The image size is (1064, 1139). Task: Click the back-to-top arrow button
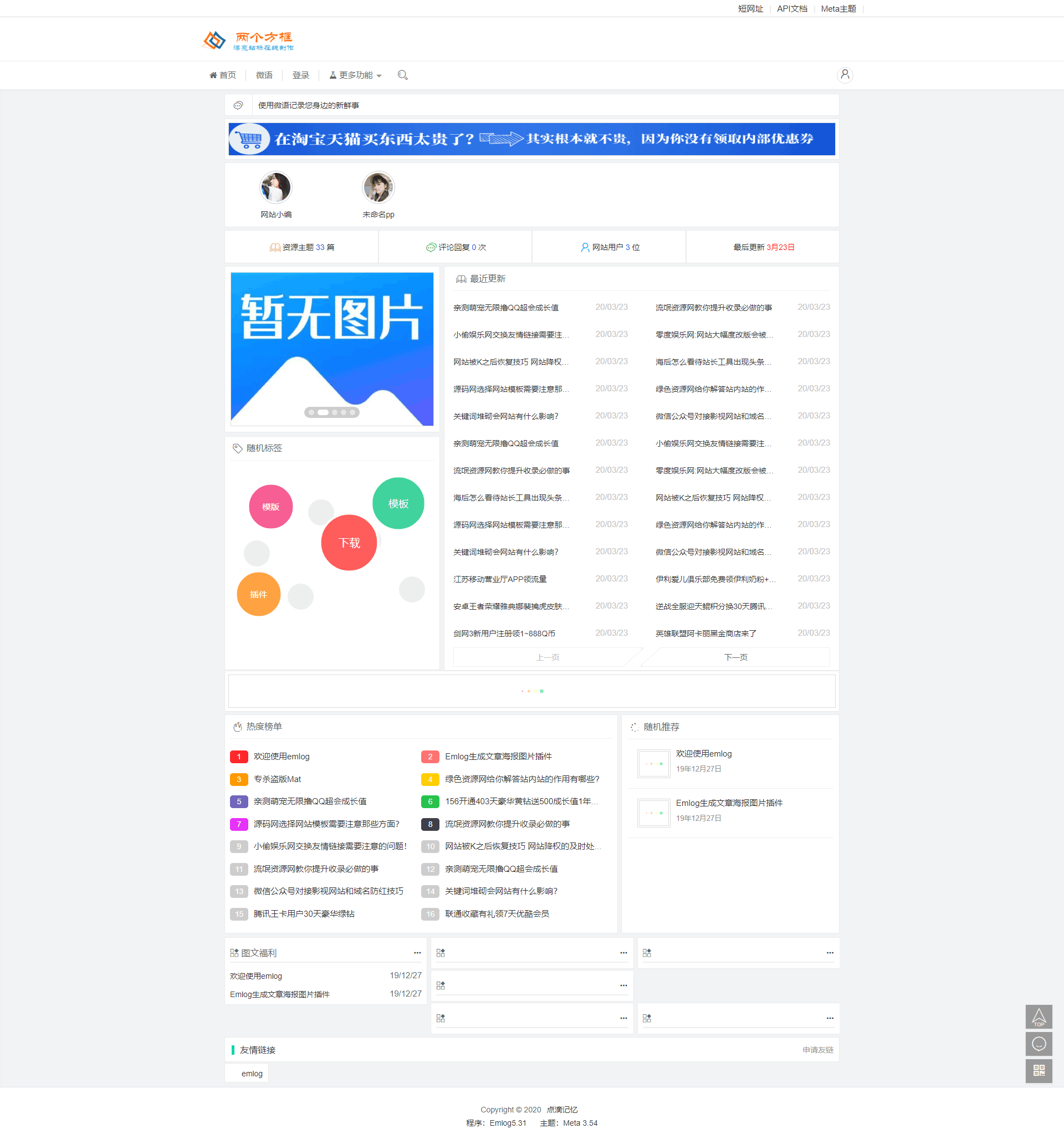pyautogui.click(x=1038, y=1017)
